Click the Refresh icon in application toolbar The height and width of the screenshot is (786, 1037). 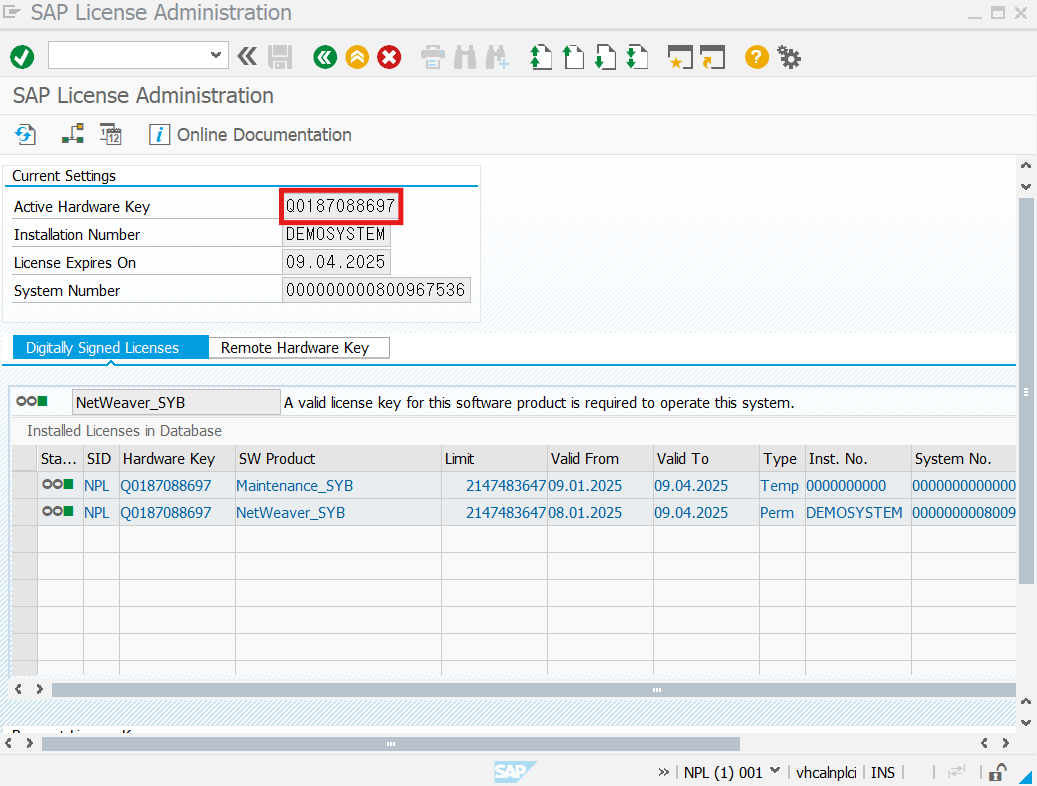click(x=25, y=134)
